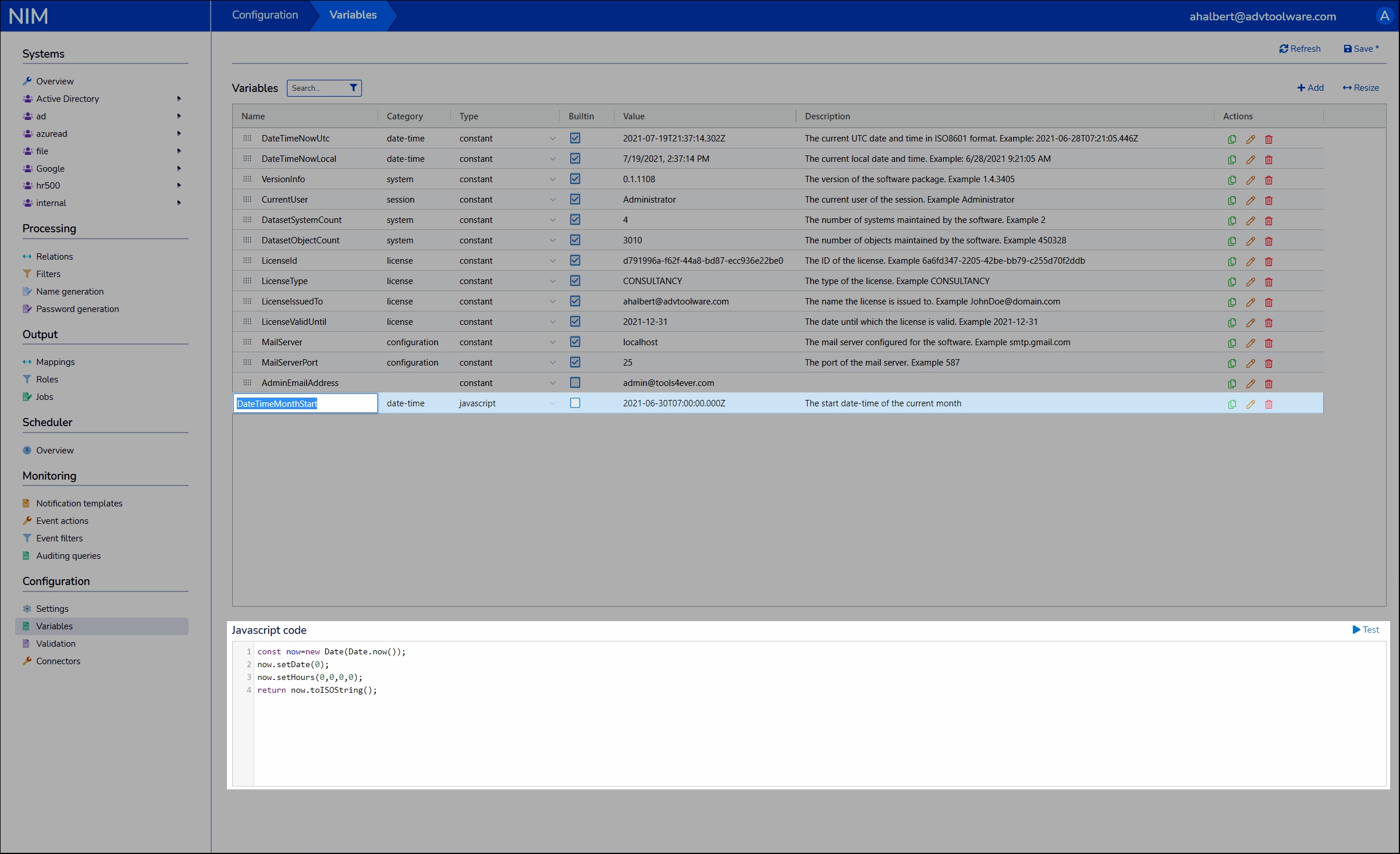Open the Configuration breadcrumb tab
Image resolution: width=1400 pixels, height=854 pixels.
pyautogui.click(x=265, y=15)
